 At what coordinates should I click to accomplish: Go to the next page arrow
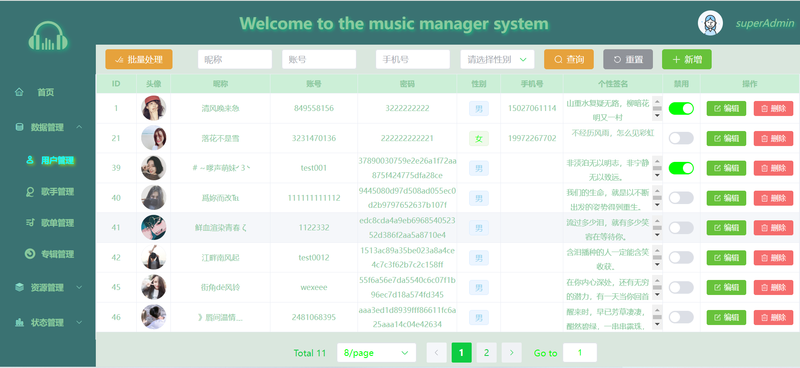click(x=512, y=353)
